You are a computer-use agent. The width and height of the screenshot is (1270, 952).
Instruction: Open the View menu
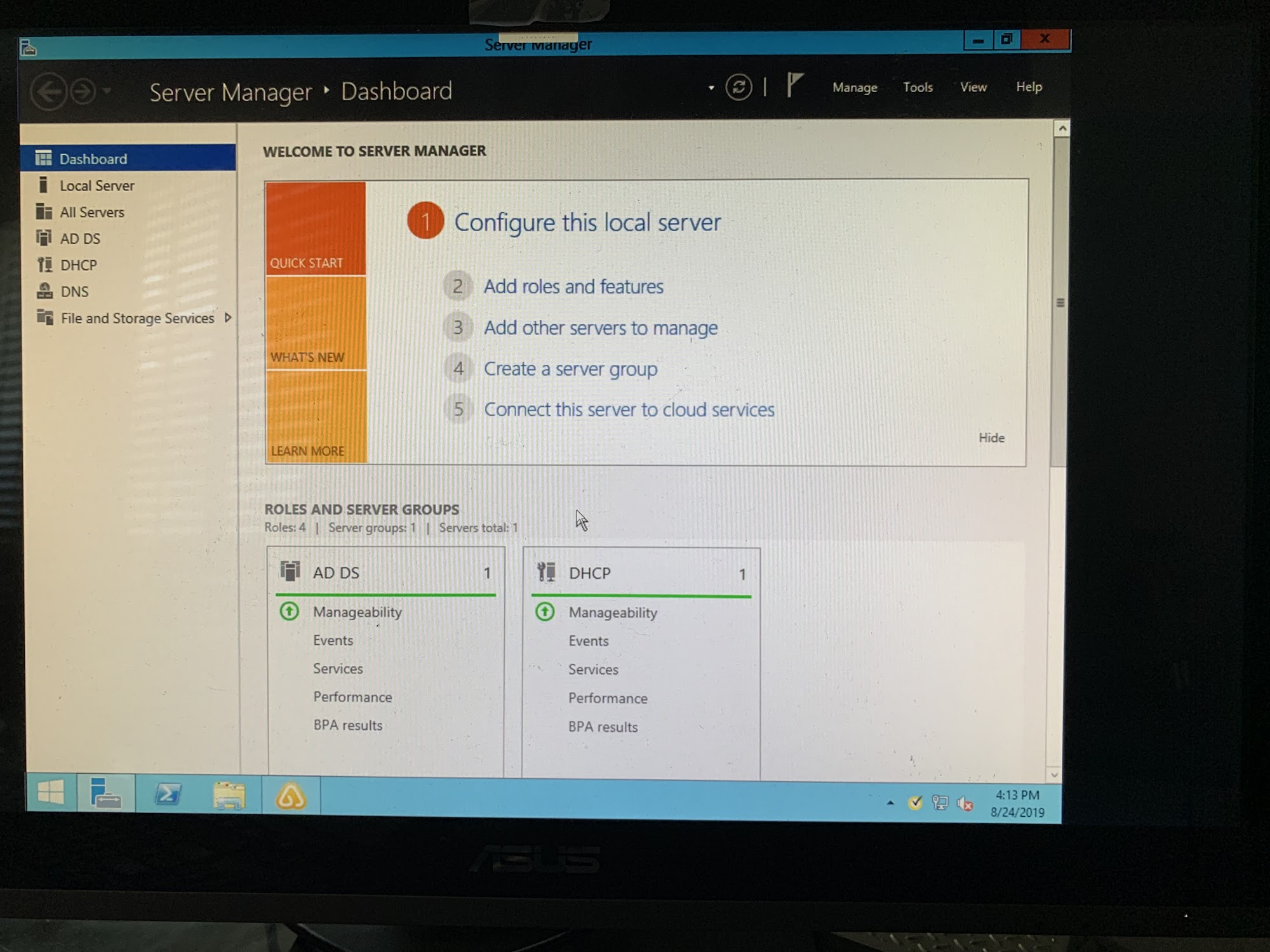(x=973, y=87)
